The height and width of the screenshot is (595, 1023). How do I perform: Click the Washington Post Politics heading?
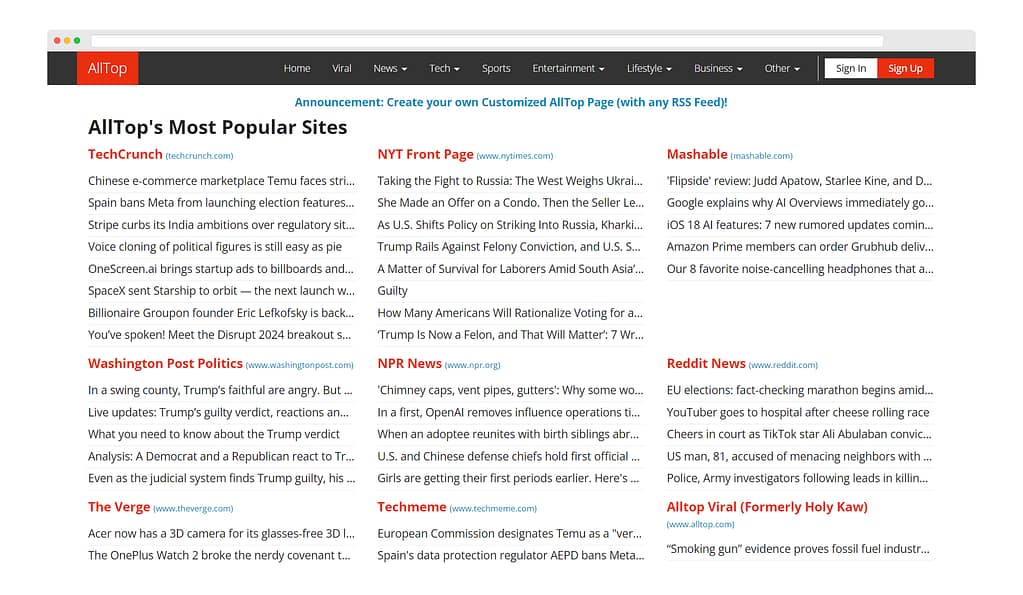tap(166, 364)
